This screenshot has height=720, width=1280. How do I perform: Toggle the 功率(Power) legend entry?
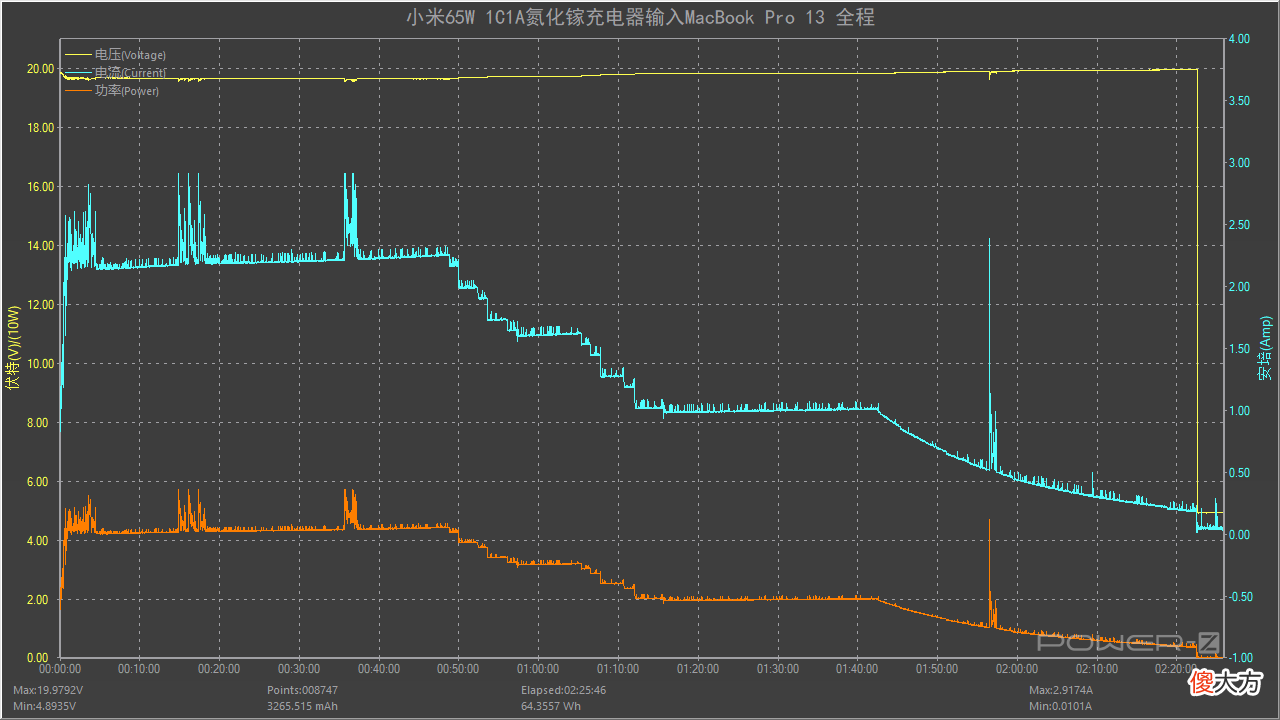tap(127, 91)
